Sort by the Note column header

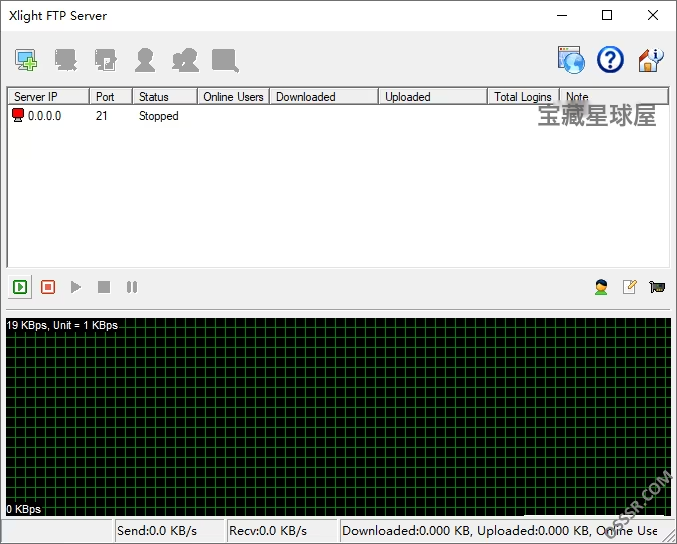(614, 96)
